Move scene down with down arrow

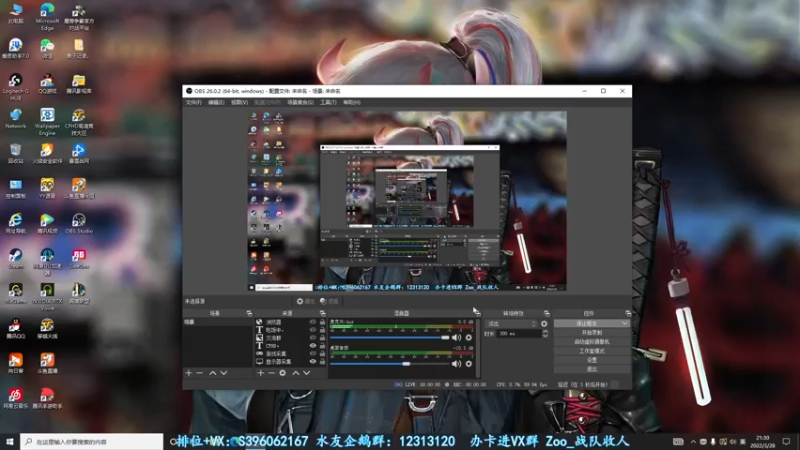[223, 373]
